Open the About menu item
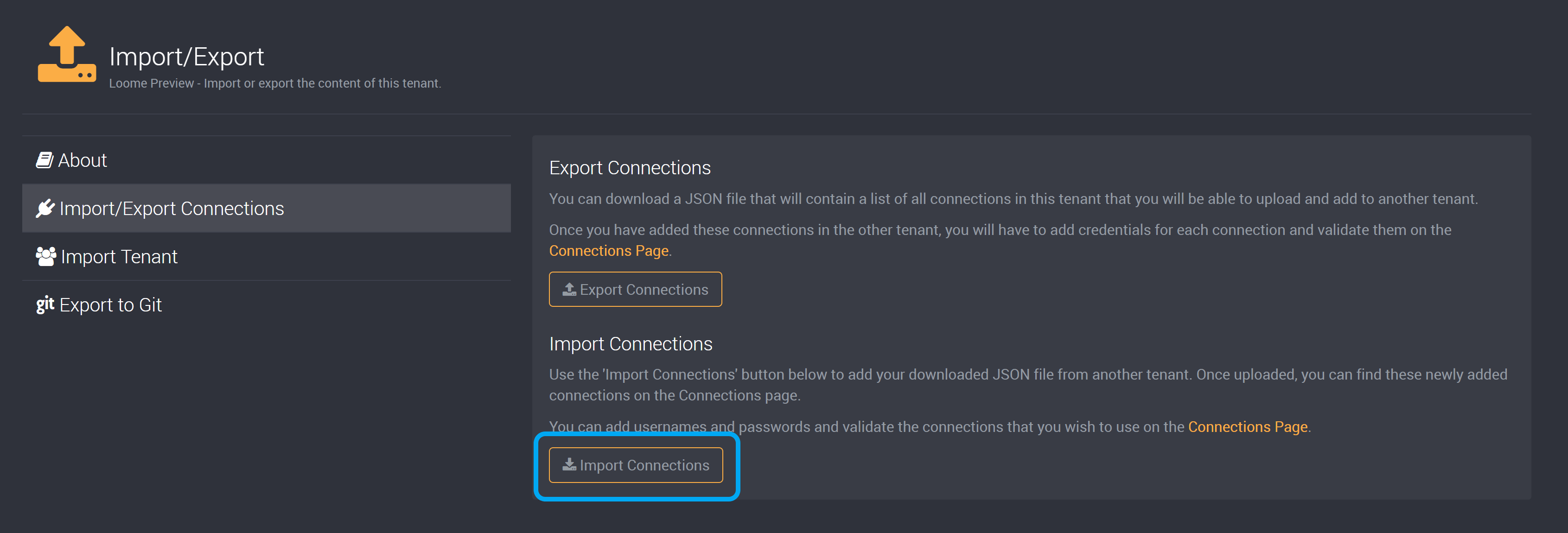 (267, 160)
